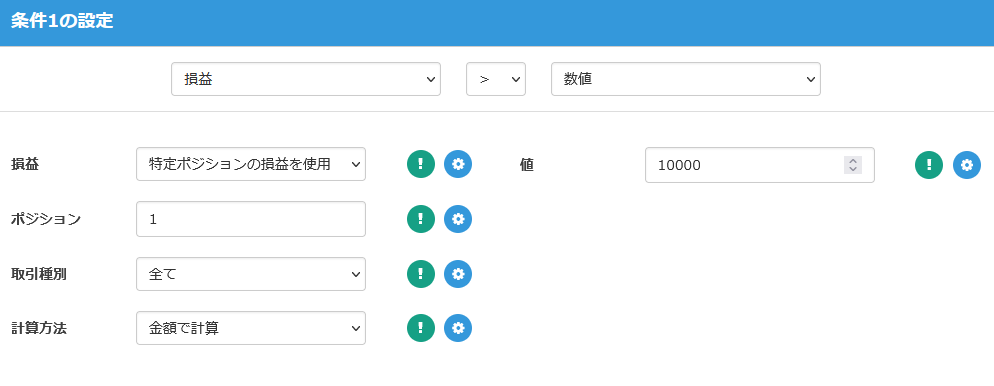The image size is (994, 386).
Task: Open the top 損益 condition dropdown
Action: 306,79
